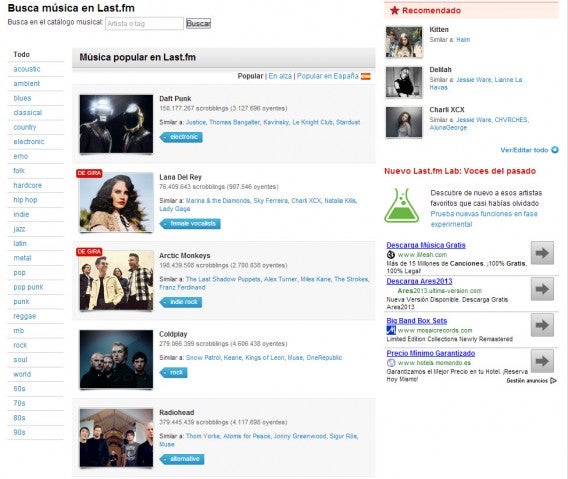The height and width of the screenshot is (479, 568).
Task: Click the arrow button beside Descarga Ares2013 ad
Action: [542, 289]
